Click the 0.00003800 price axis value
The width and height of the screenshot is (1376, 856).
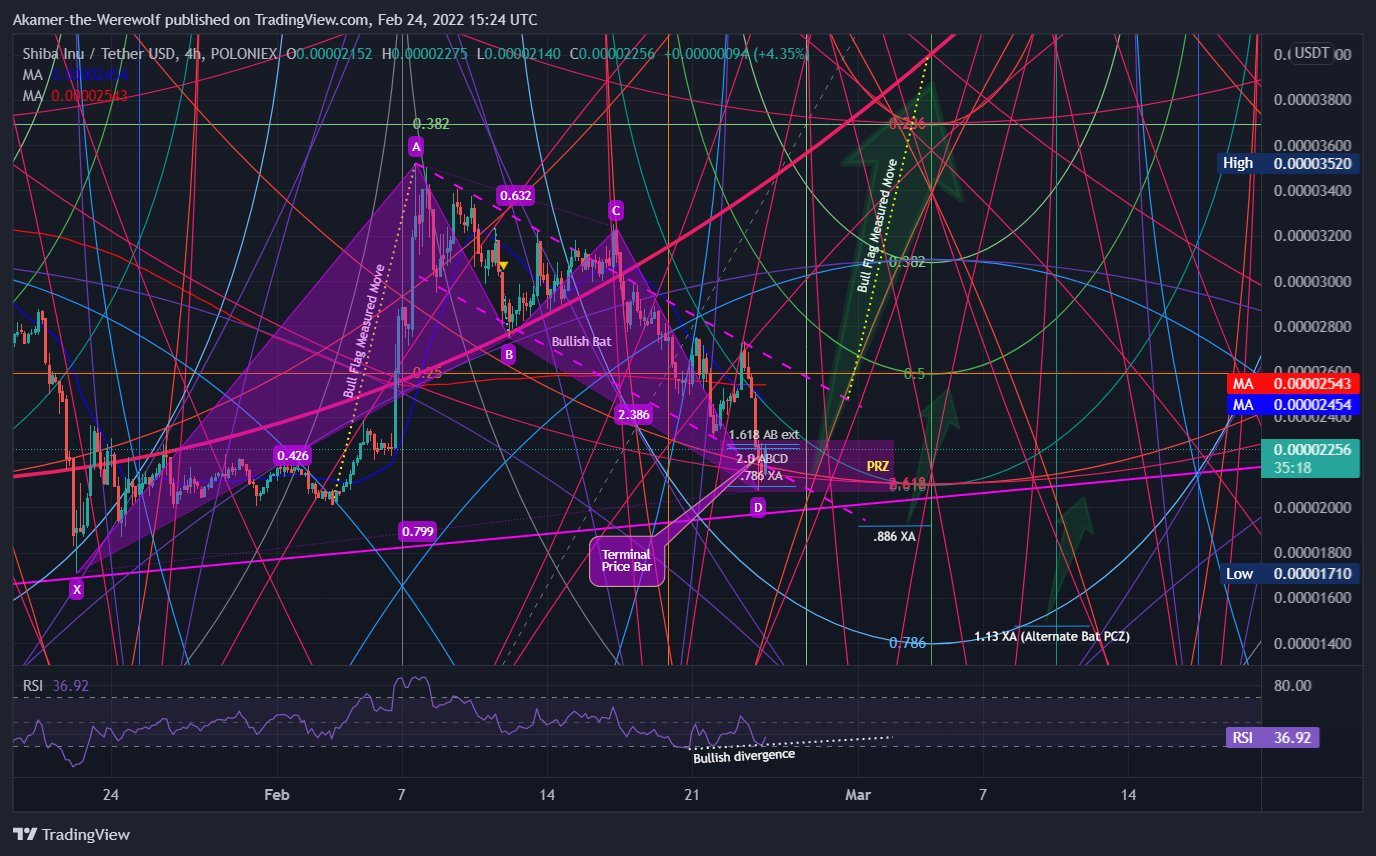pyautogui.click(x=1311, y=100)
